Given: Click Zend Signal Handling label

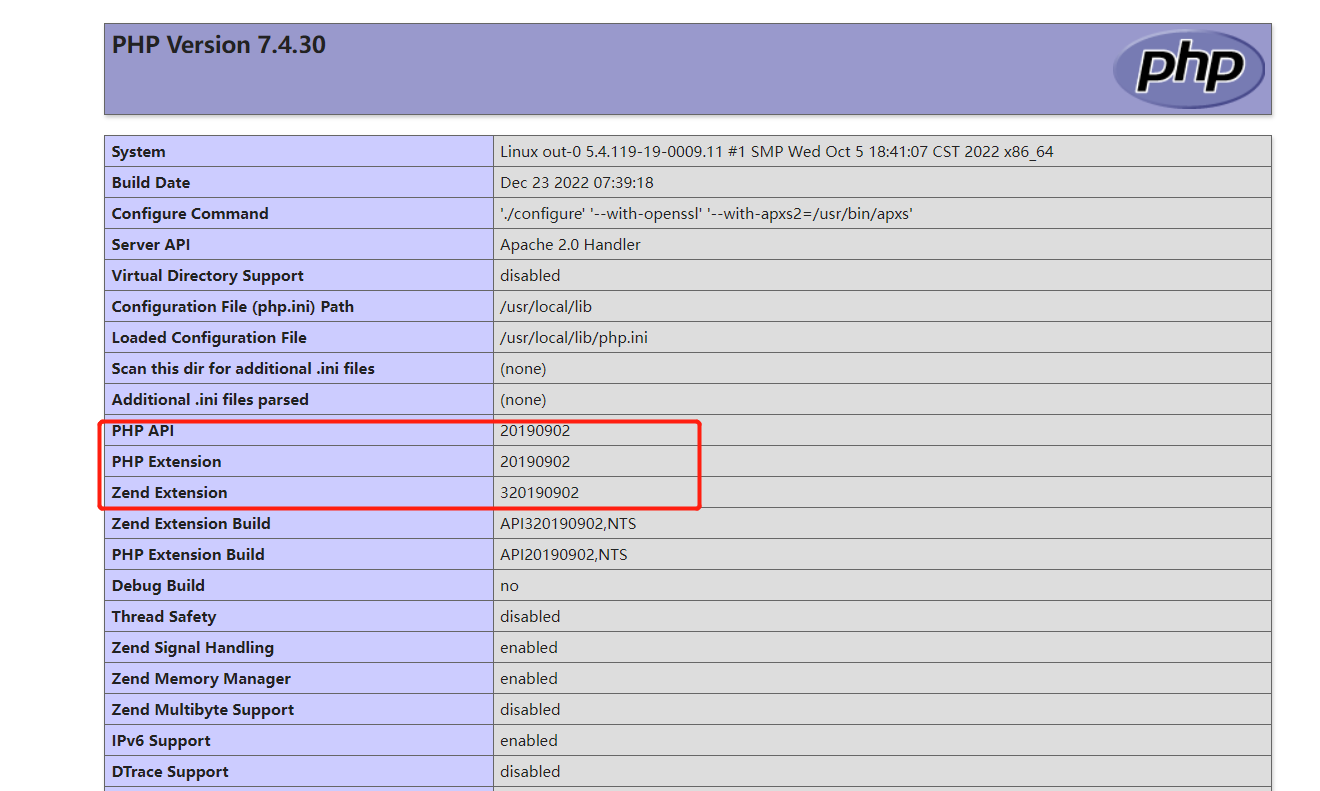Looking at the screenshot, I should coord(193,648).
